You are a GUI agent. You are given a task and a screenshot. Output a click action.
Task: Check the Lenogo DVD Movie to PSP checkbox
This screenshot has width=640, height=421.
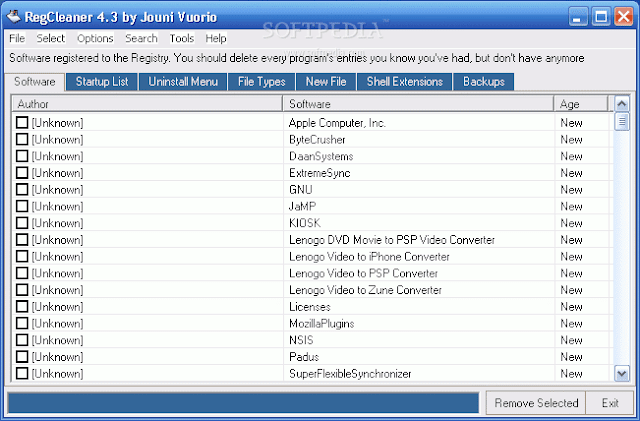tap(22, 240)
